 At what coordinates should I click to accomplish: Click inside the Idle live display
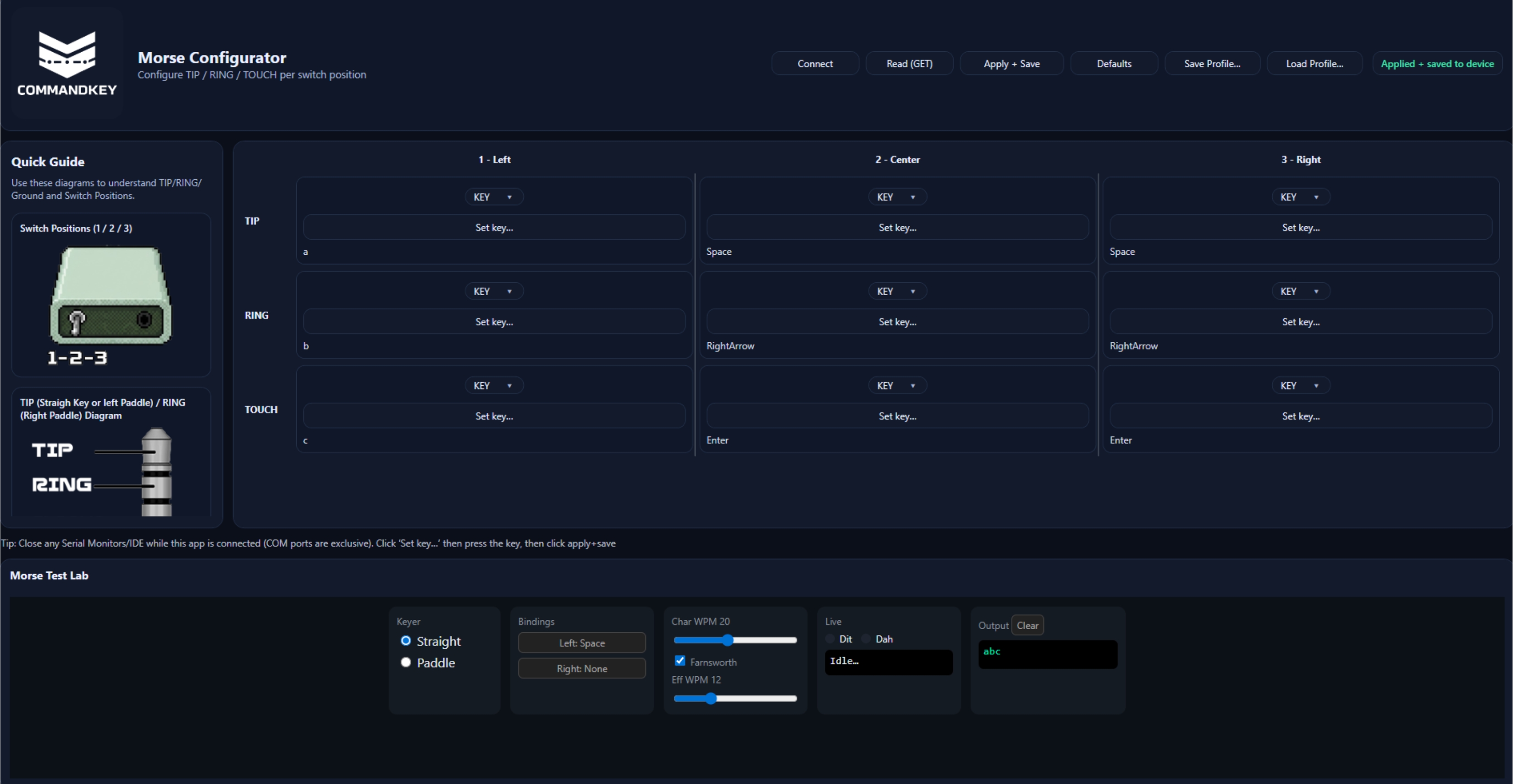888,662
